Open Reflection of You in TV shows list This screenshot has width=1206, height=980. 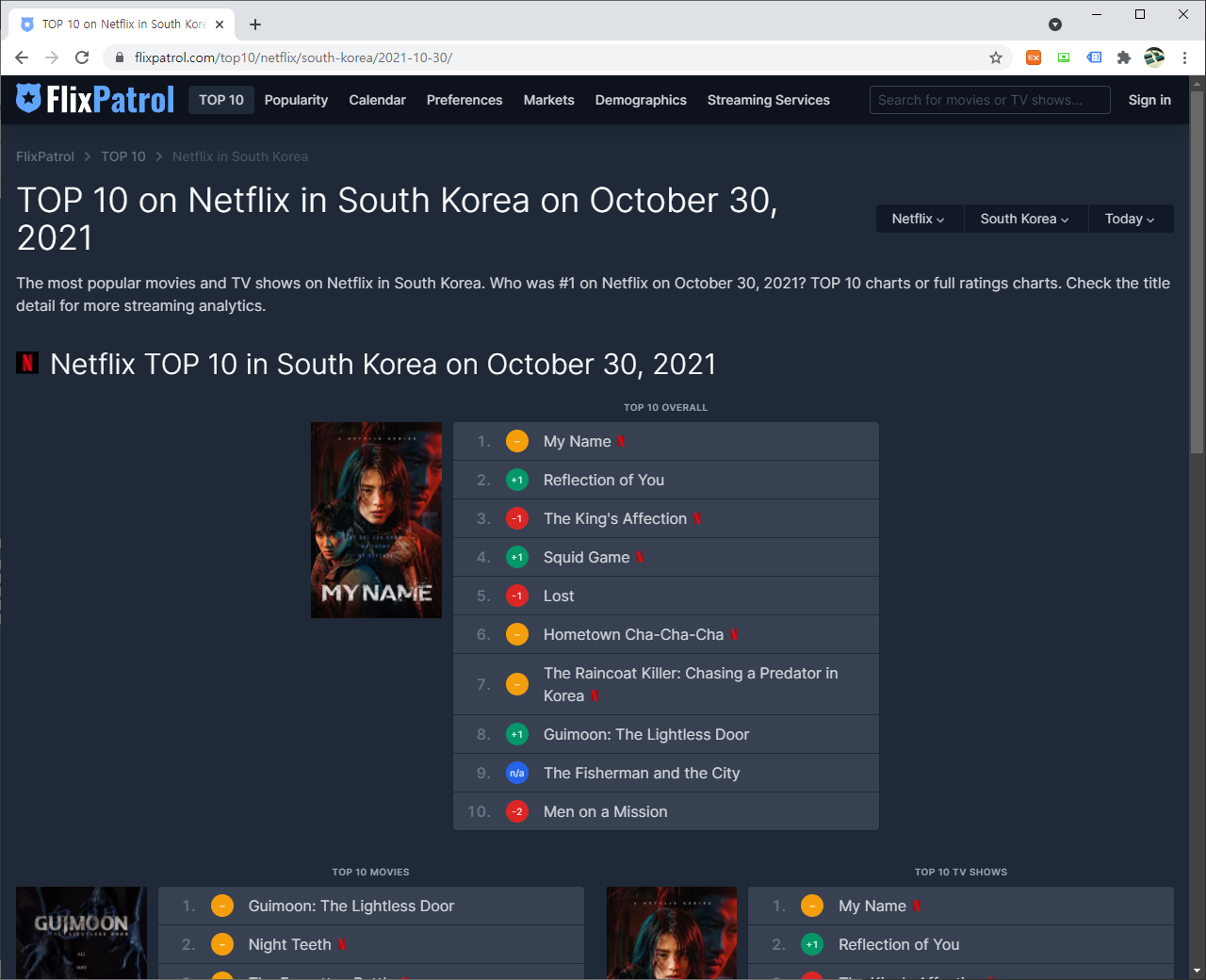pos(899,944)
